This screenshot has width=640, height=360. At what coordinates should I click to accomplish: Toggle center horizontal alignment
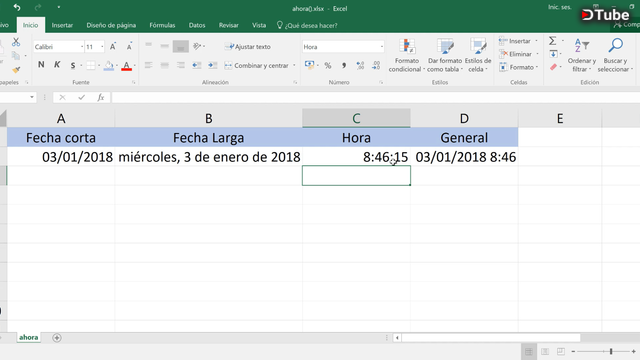pyautogui.click(x=164, y=65)
